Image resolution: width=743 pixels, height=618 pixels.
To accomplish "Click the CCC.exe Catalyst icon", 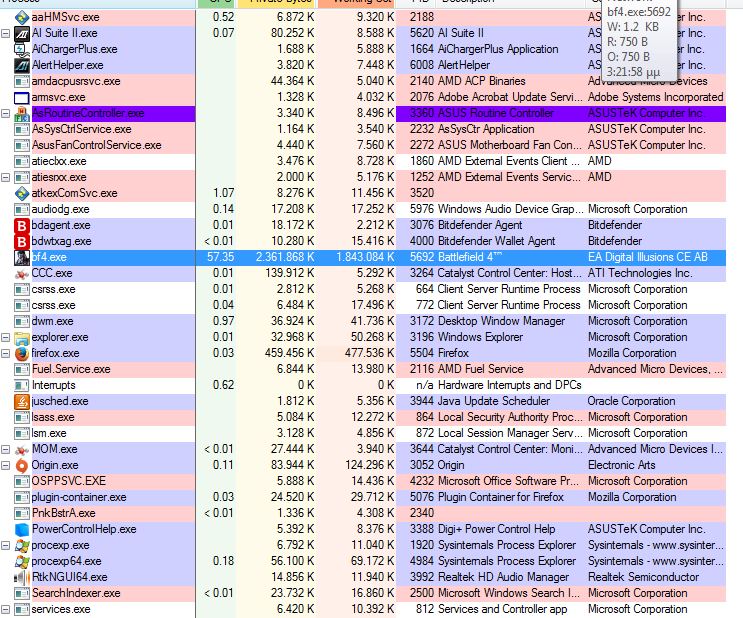I will [22, 273].
